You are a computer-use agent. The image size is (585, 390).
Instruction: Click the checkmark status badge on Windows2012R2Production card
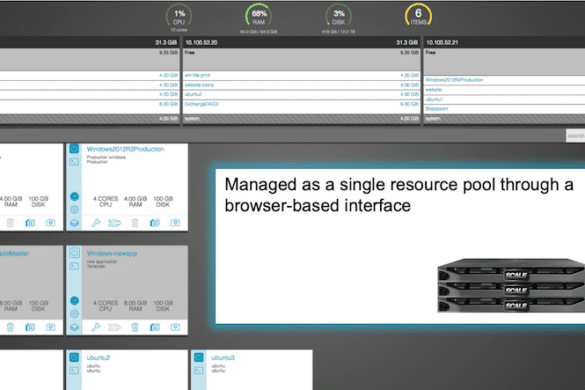coord(74,196)
